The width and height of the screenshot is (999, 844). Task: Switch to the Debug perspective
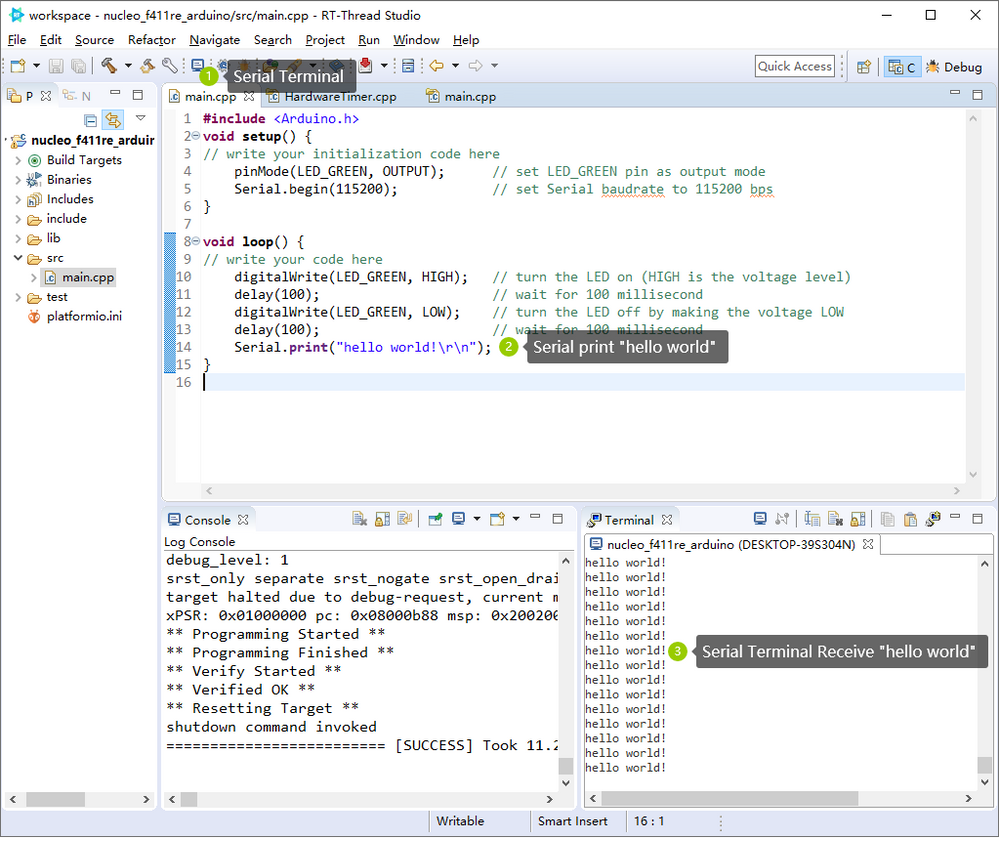[954, 67]
